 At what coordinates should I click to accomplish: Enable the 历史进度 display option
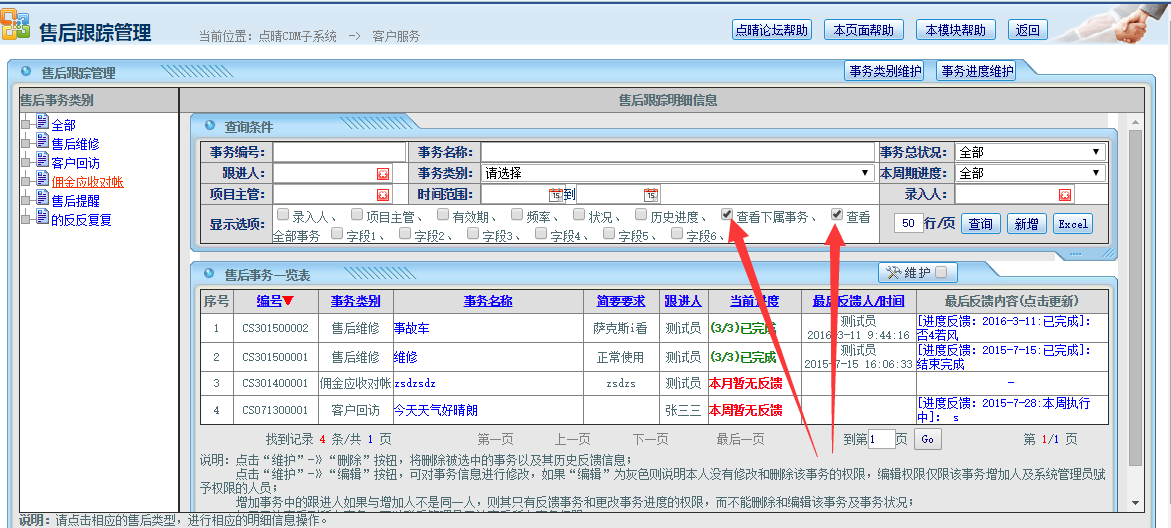click(x=641, y=214)
